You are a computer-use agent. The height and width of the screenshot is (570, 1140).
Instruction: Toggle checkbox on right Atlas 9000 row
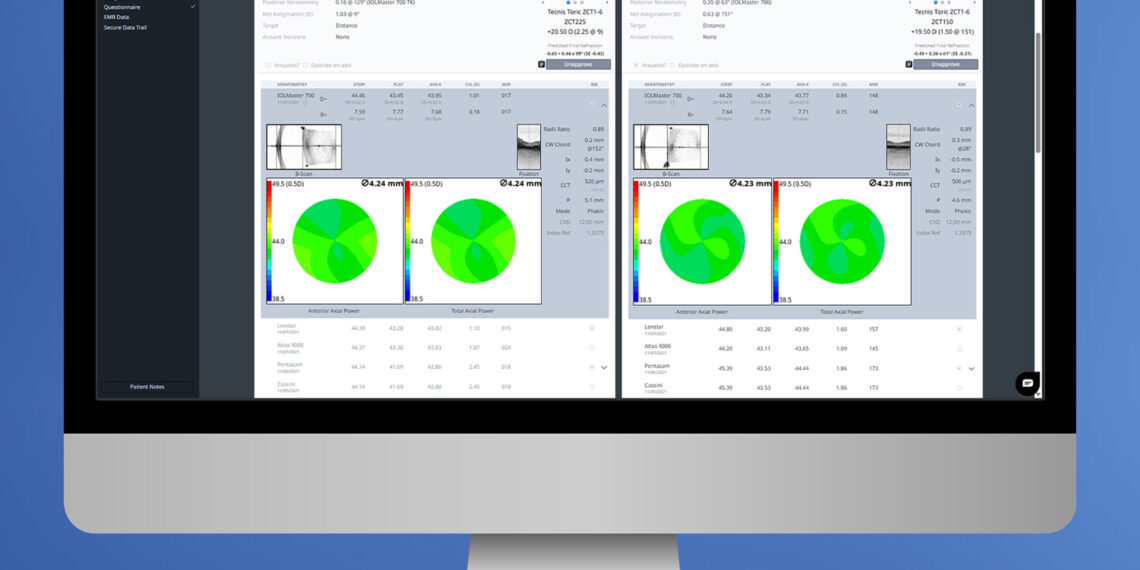pyautogui.click(x=959, y=348)
